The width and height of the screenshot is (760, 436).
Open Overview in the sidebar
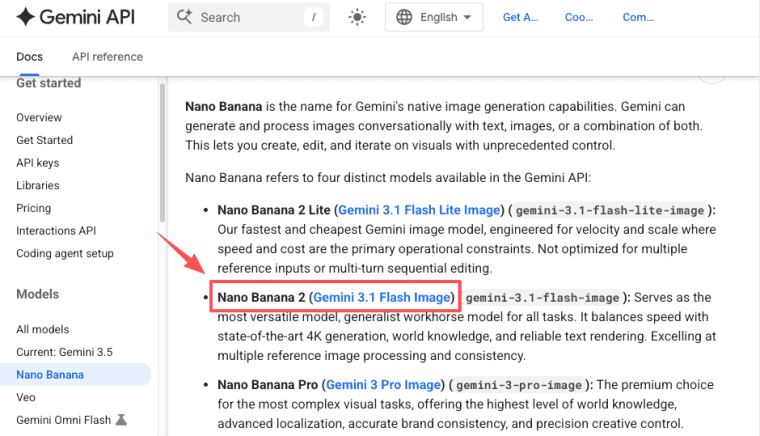39,117
